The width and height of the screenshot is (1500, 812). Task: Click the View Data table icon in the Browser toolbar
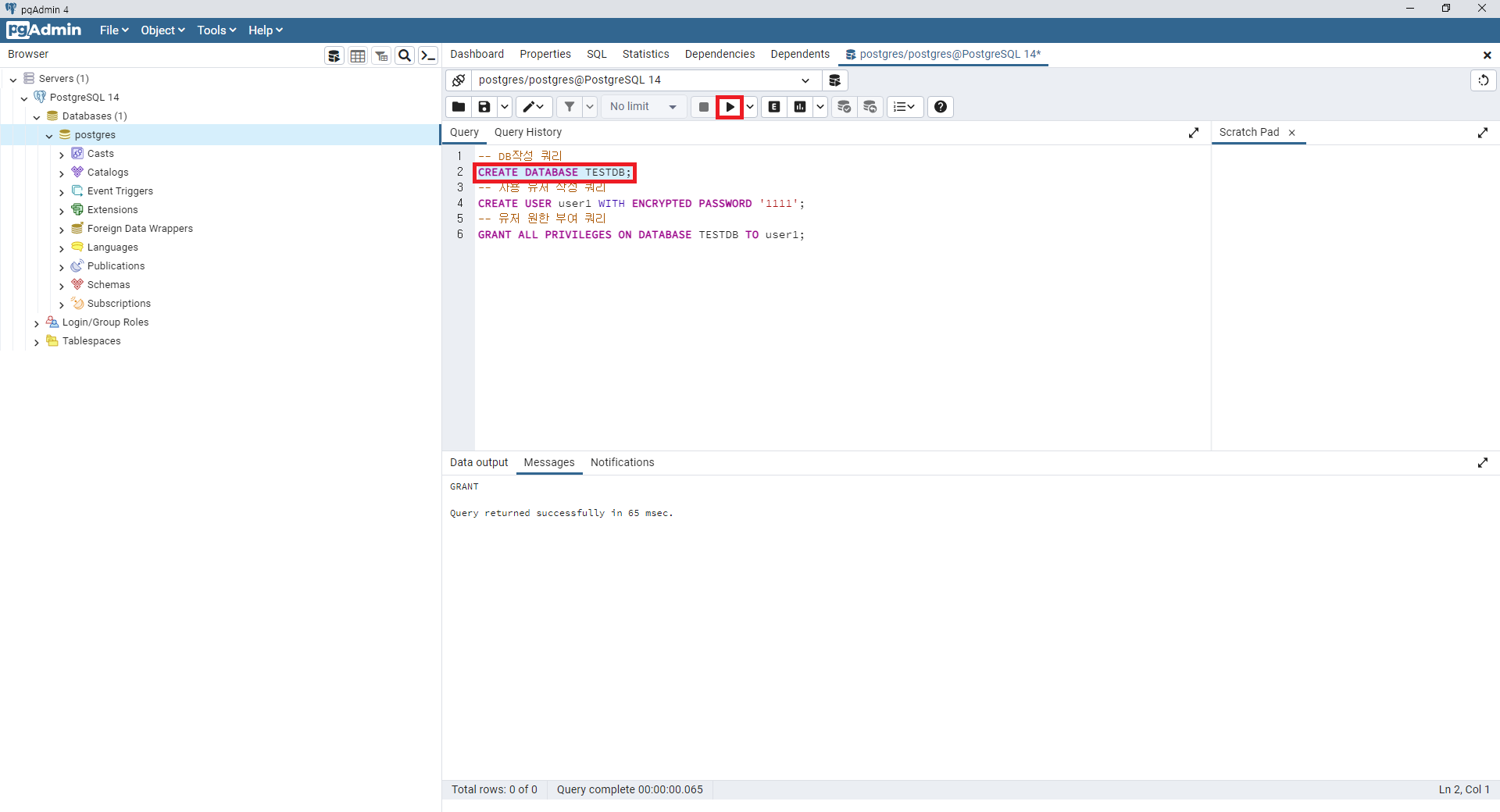(358, 55)
